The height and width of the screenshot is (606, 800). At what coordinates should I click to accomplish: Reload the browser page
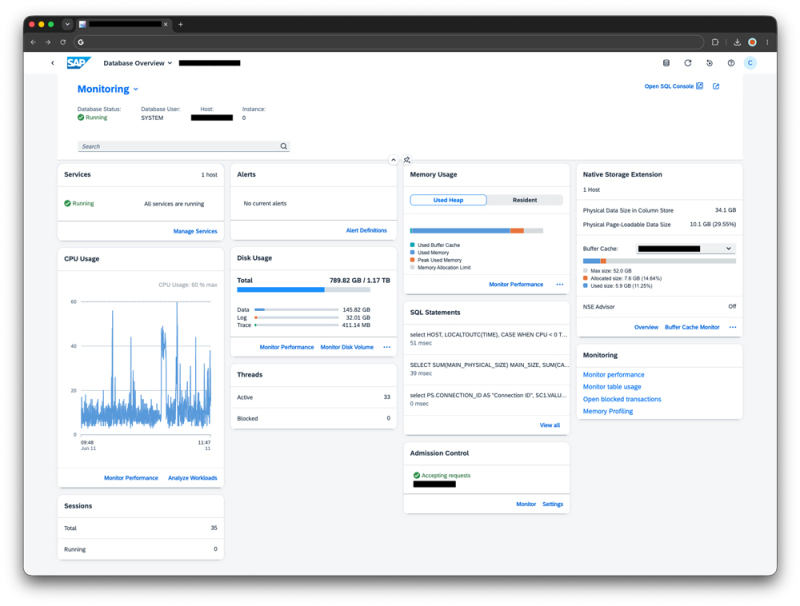tap(63, 42)
